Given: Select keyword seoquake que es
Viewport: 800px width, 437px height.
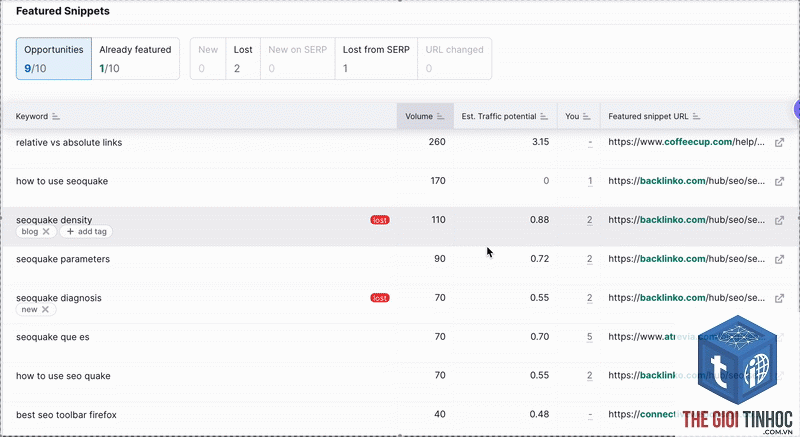Looking at the screenshot, I should click(53, 337).
